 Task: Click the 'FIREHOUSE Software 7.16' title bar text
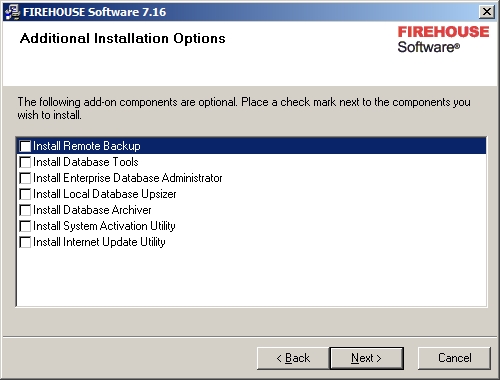pos(94,12)
